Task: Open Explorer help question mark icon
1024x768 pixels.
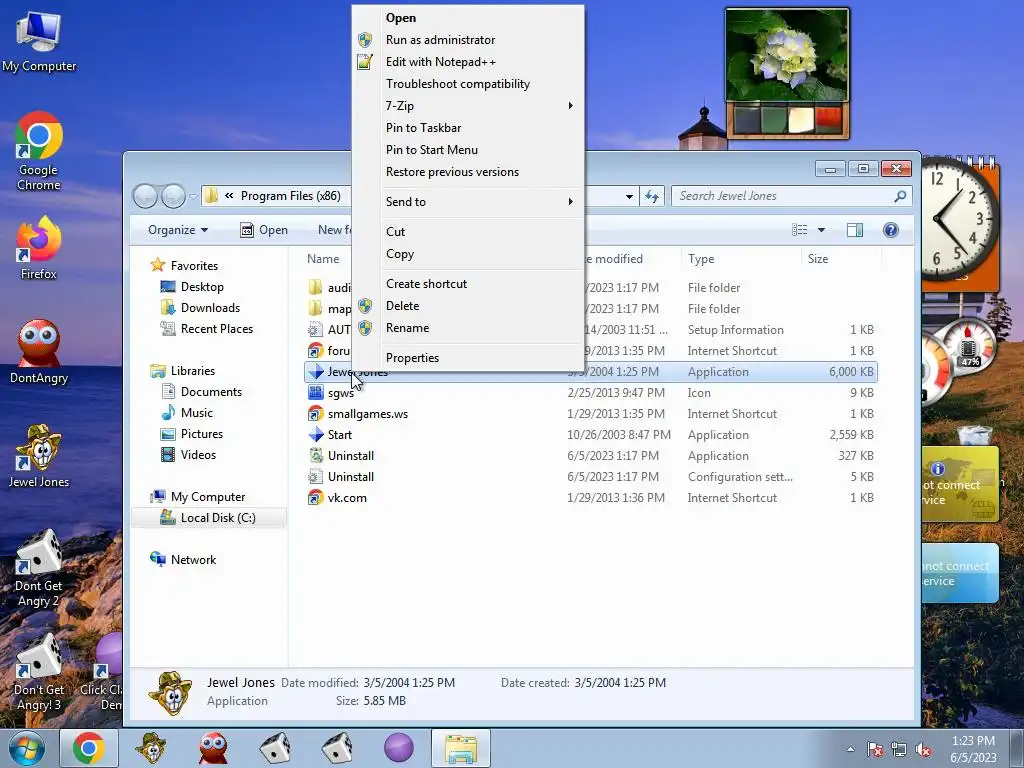Action: [890, 230]
